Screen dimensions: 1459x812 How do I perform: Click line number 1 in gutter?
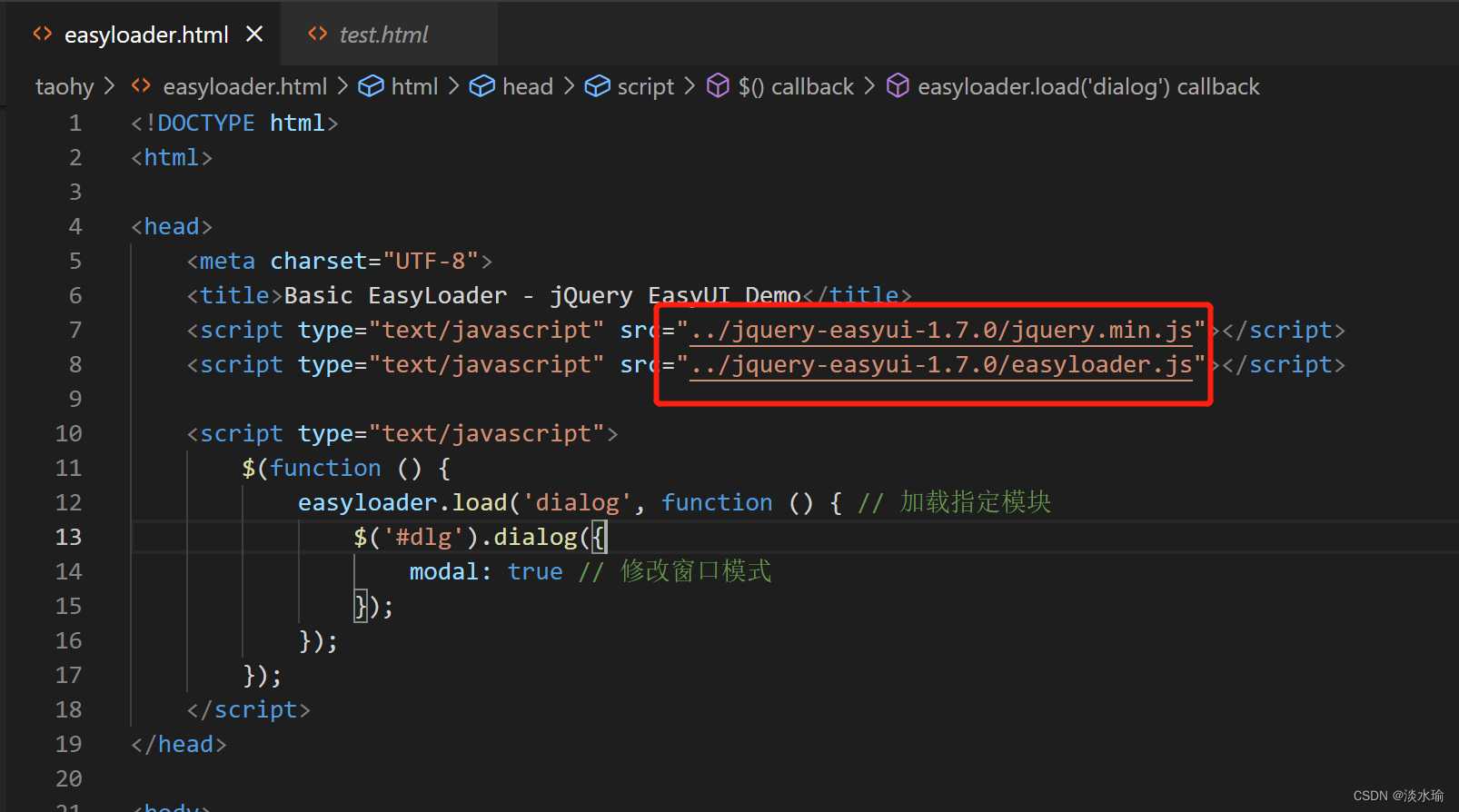[74, 123]
